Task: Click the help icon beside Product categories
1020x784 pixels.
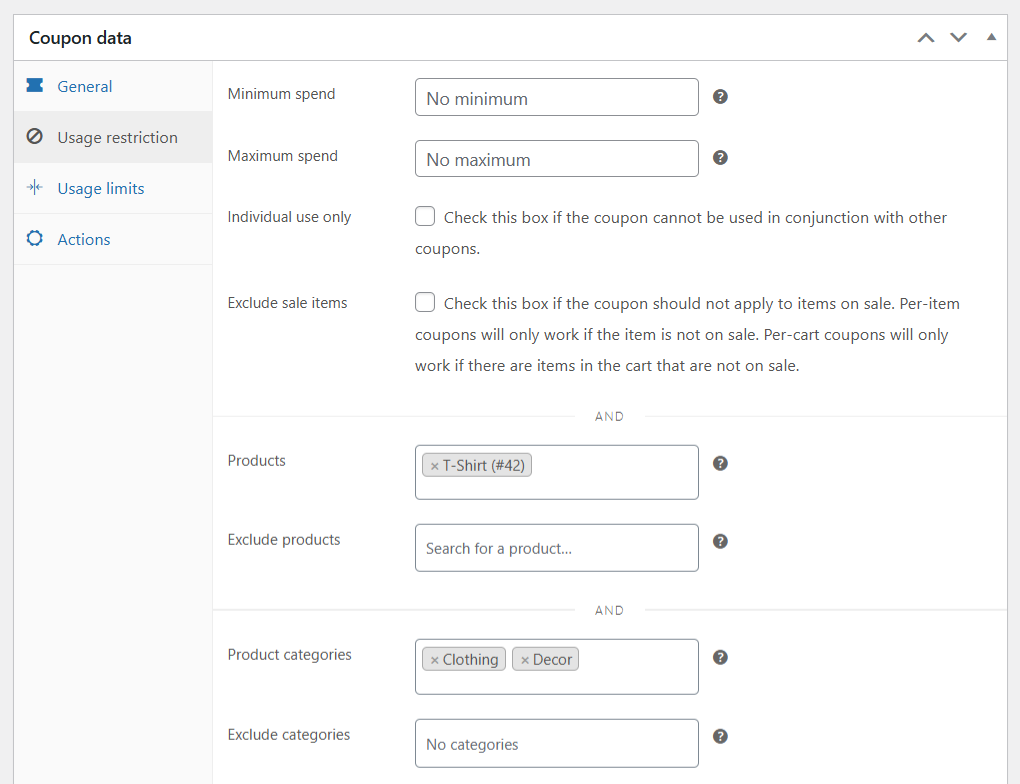Action: 720,657
